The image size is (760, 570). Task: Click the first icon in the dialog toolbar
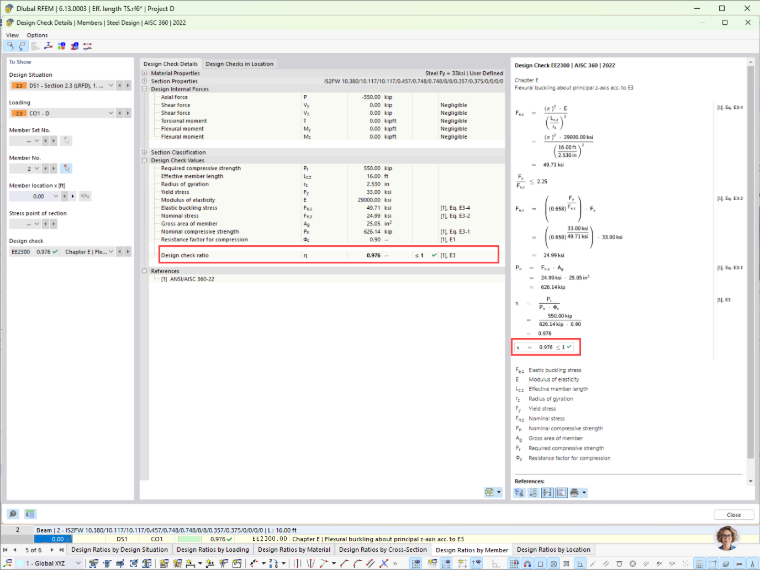coord(10,46)
